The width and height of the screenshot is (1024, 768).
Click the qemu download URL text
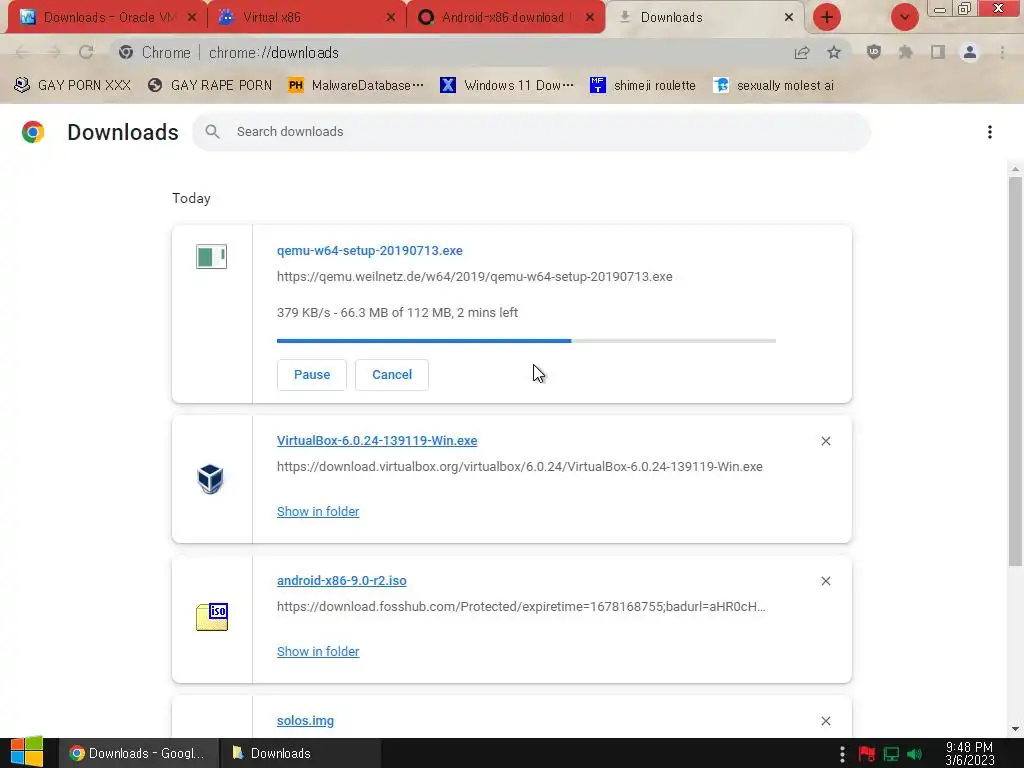tap(475, 277)
